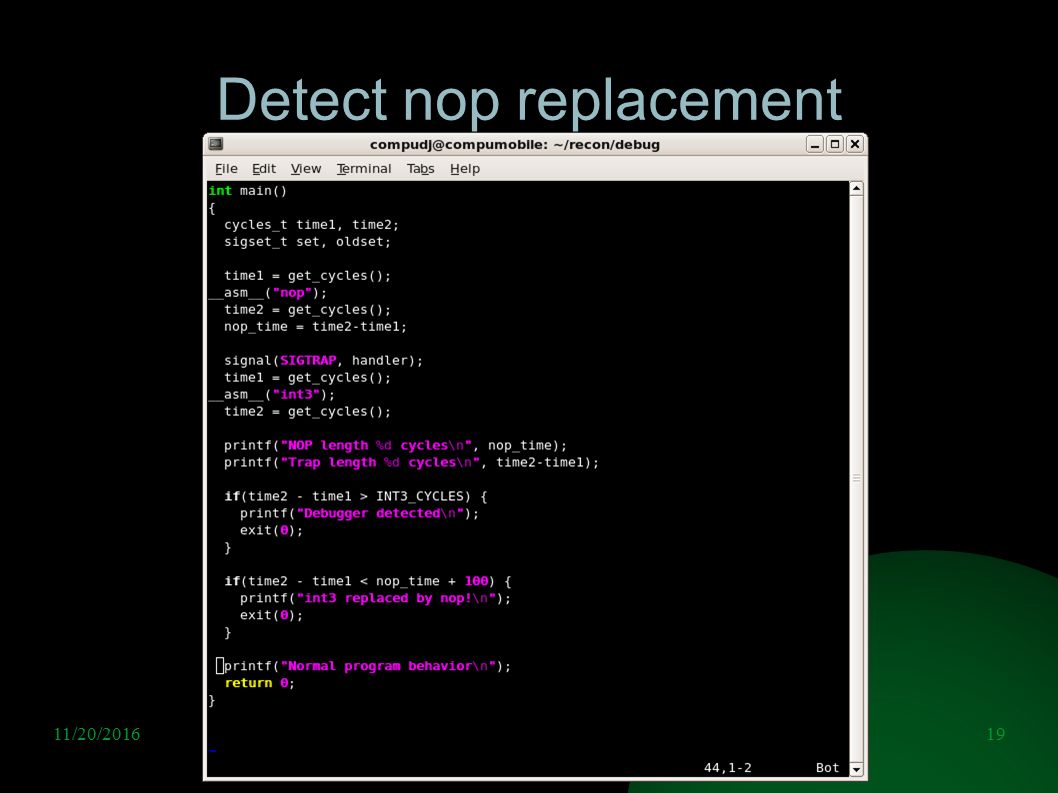1058x793 pixels.
Task: Click the INT3_CYCLES if condition line
Action: (x=356, y=496)
